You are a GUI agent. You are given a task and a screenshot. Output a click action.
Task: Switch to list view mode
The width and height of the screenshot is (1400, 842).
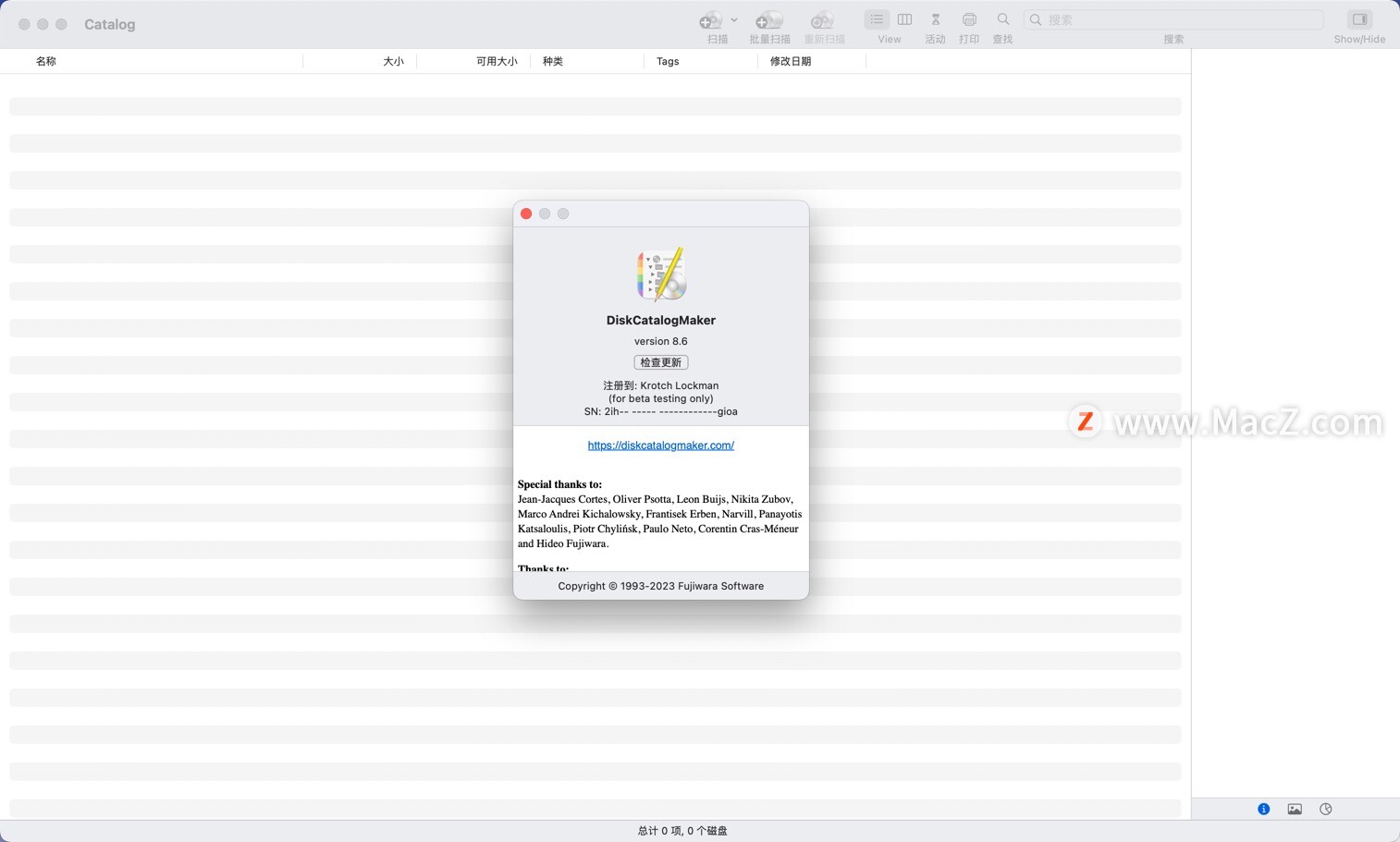point(876,18)
